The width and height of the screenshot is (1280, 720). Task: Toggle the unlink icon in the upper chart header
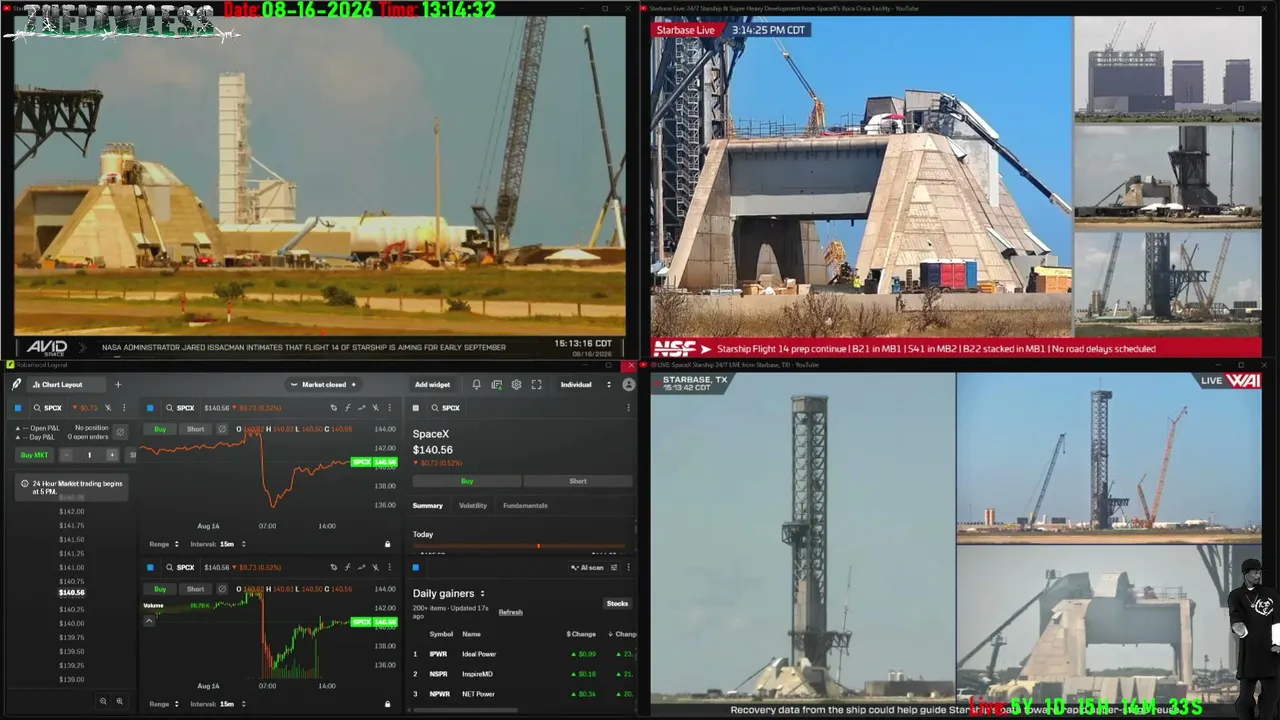(x=375, y=408)
